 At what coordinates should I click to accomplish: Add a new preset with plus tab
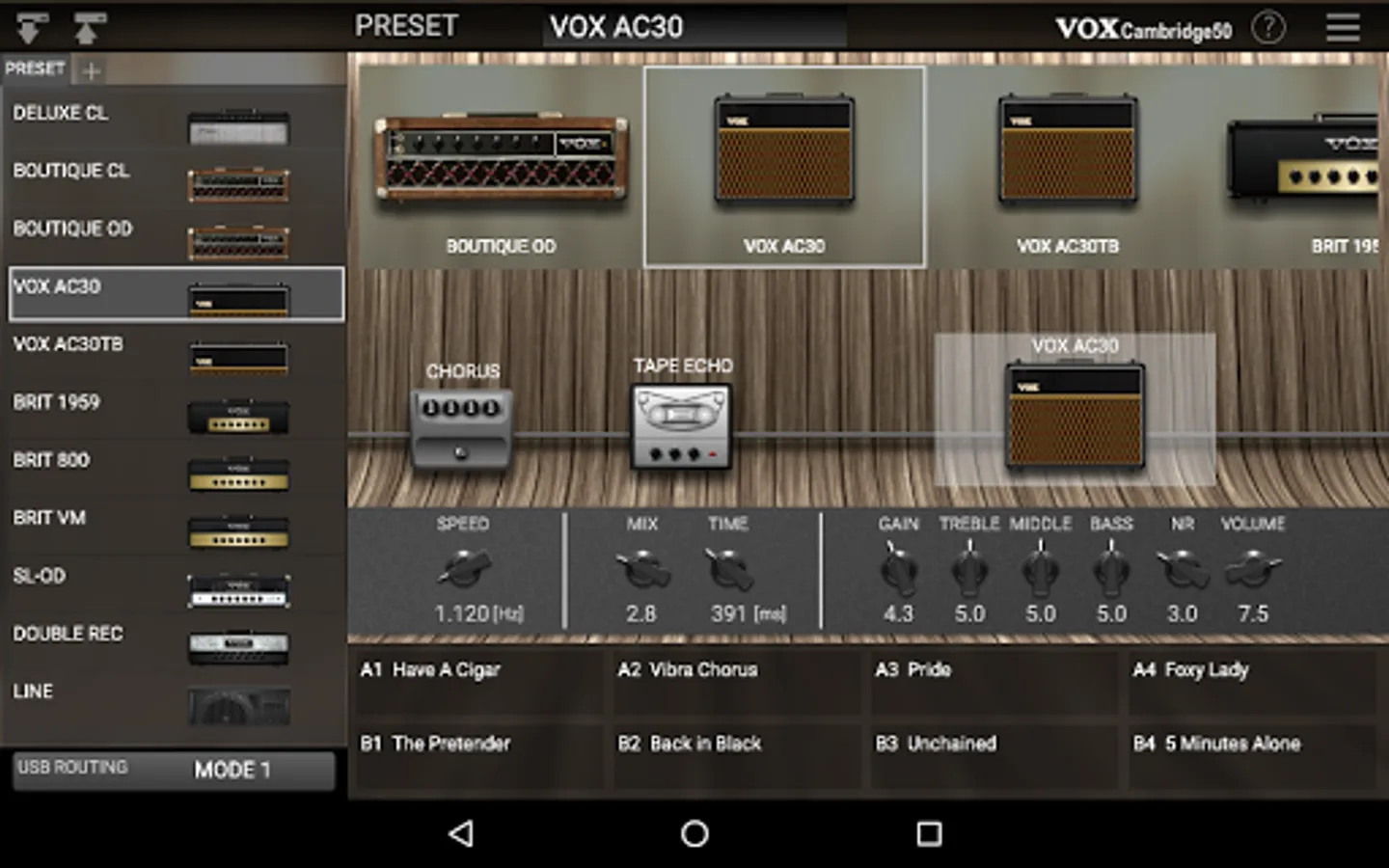point(92,70)
